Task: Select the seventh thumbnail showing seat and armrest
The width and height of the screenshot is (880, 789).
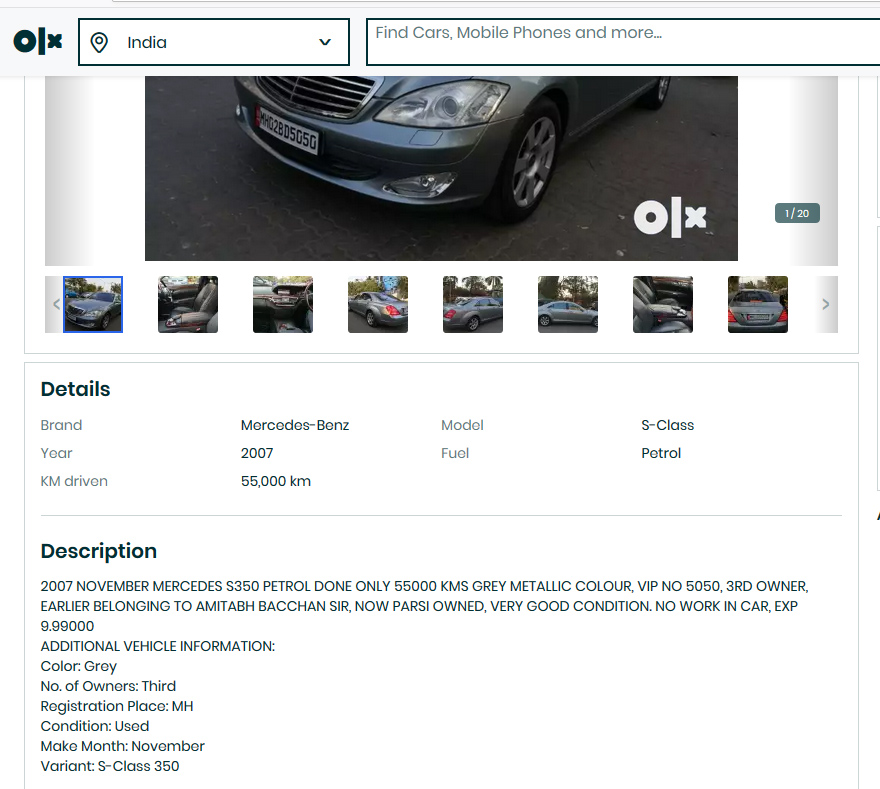Action: click(x=663, y=304)
